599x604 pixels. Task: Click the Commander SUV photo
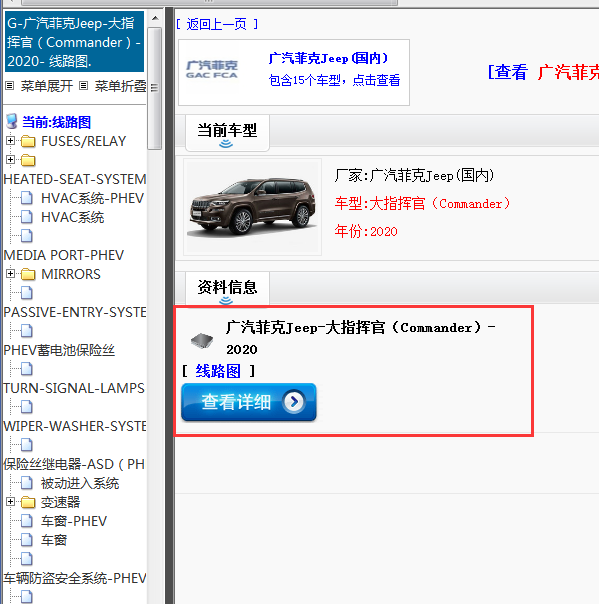[252, 207]
